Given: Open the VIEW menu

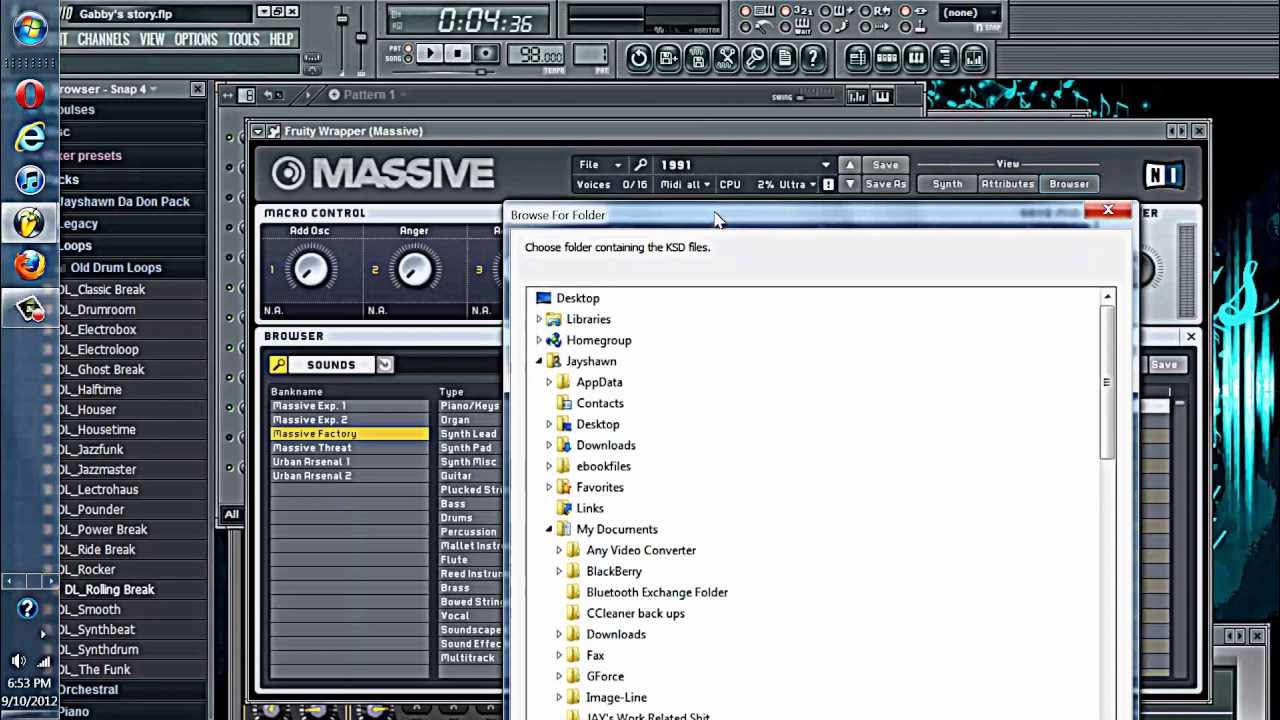Looking at the screenshot, I should click(x=152, y=39).
